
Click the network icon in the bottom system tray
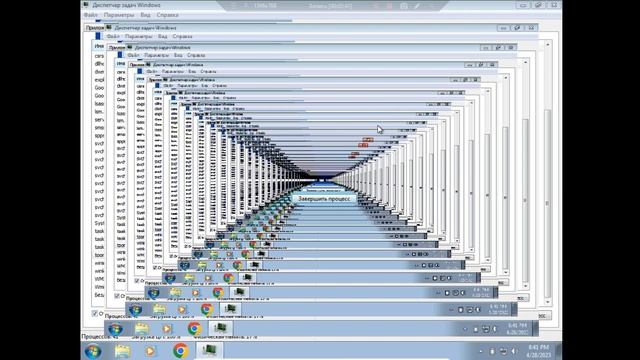pyautogui.click(x=504, y=351)
